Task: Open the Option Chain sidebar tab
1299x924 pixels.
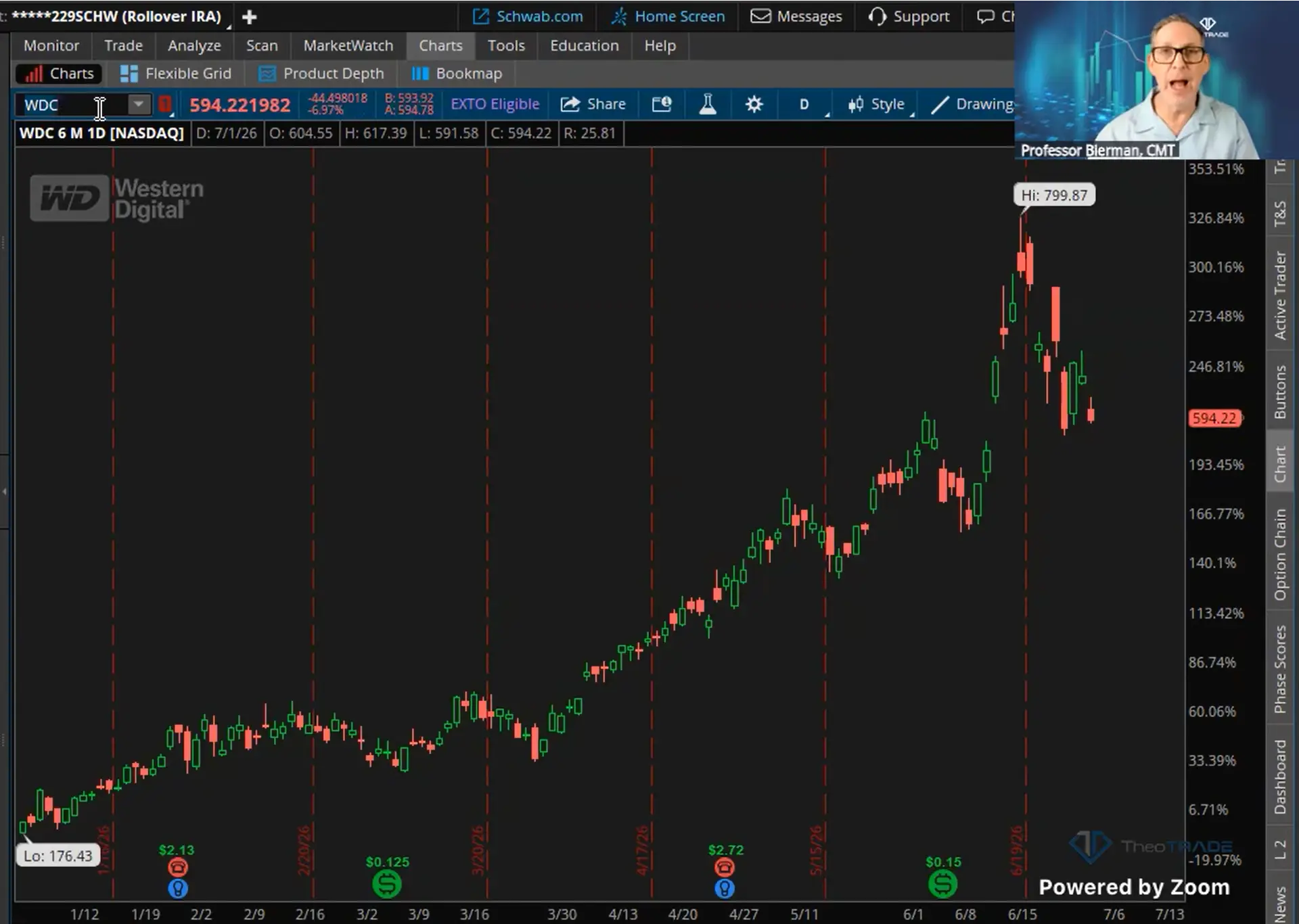Action: point(1280,555)
